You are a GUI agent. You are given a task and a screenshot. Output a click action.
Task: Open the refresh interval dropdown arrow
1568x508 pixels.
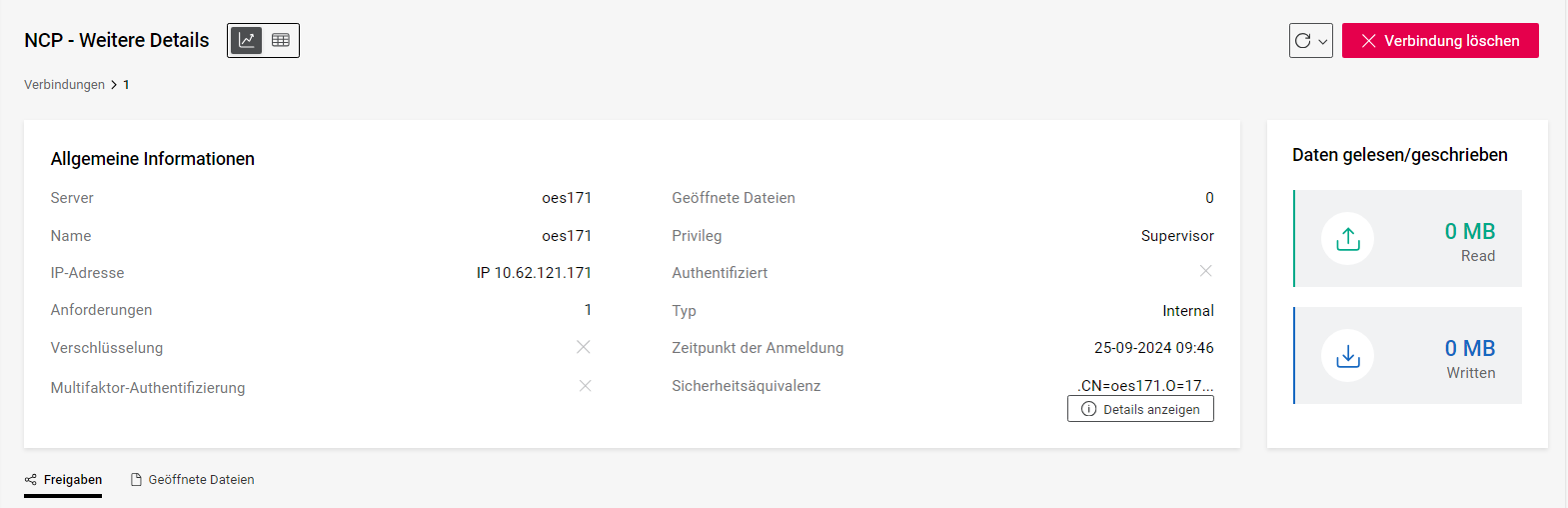click(1323, 42)
